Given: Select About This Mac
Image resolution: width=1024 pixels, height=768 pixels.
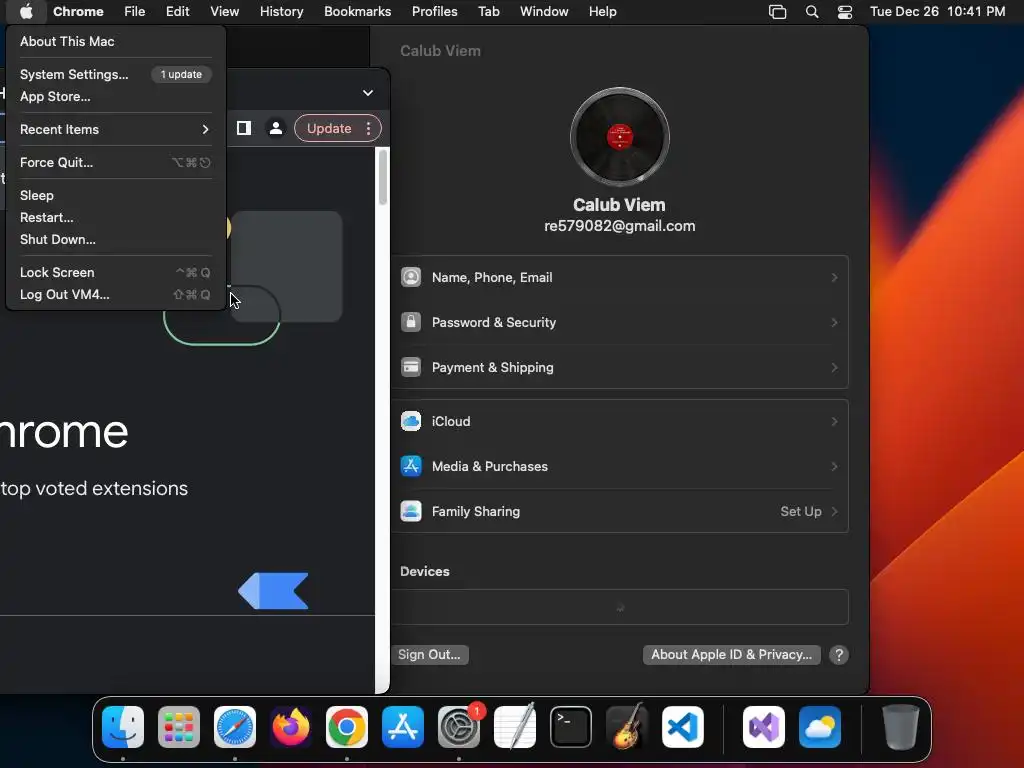Looking at the screenshot, I should (115, 41).
